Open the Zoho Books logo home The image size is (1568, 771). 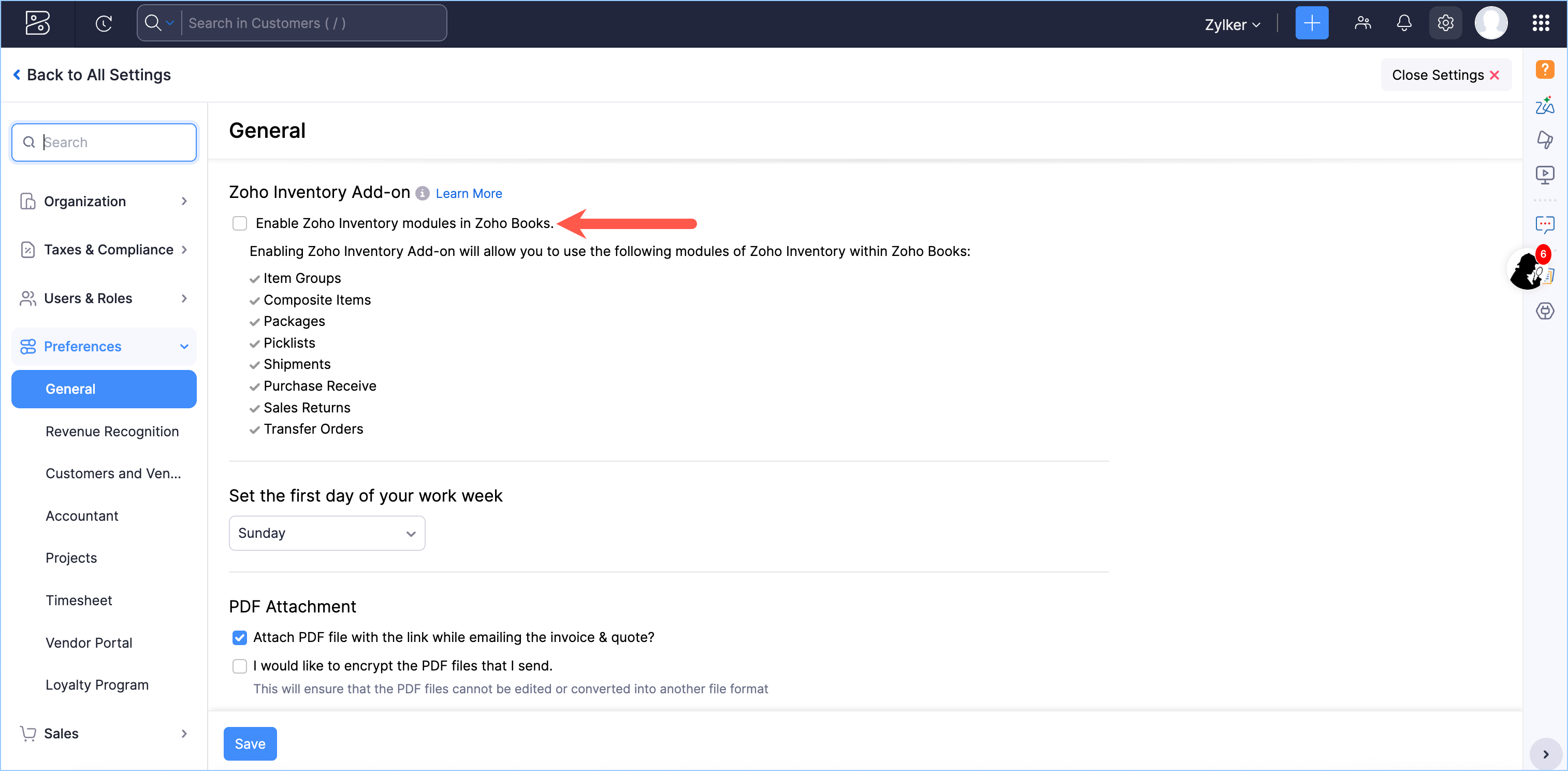[x=38, y=23]
